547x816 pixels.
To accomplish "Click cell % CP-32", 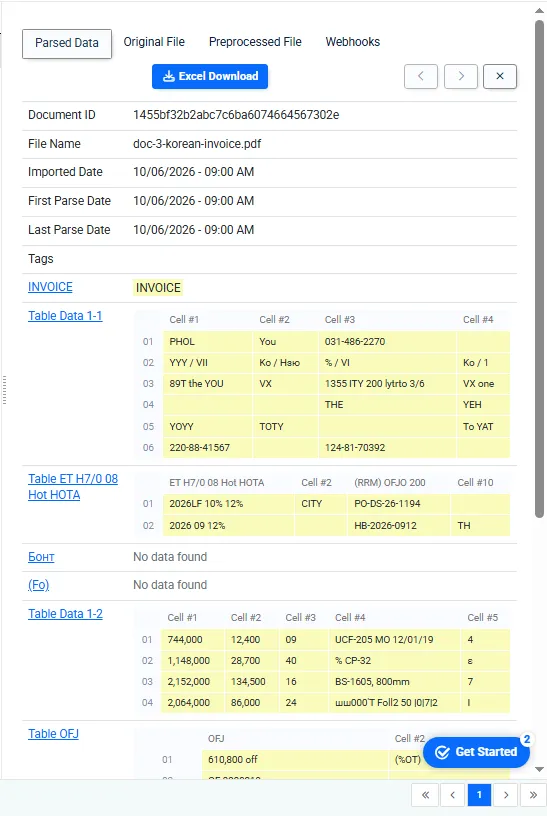I will 395,660.
